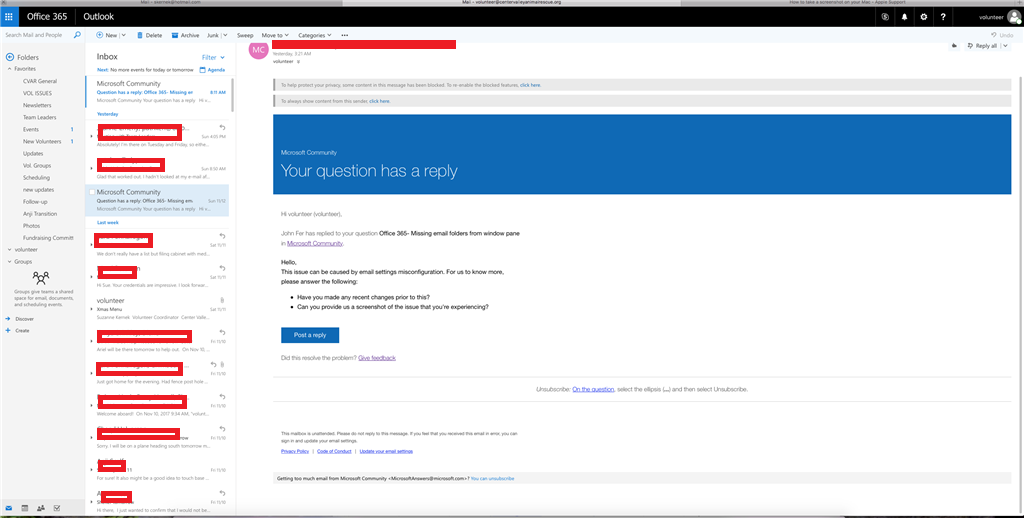Open the 8:11 AM Microsoft Community email

click(x=157, y=91)
